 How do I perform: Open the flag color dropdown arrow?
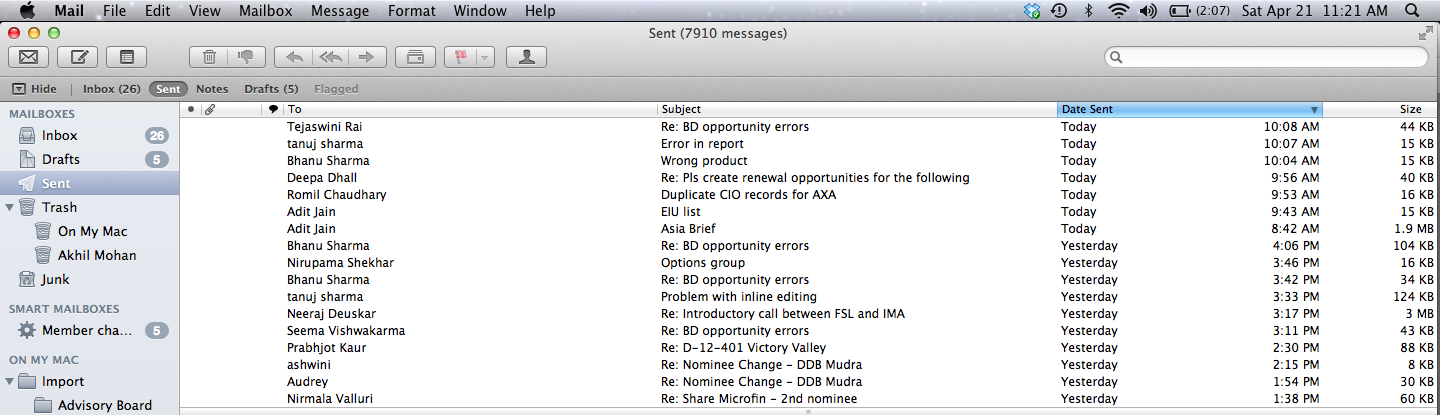[x=485, y=57]
